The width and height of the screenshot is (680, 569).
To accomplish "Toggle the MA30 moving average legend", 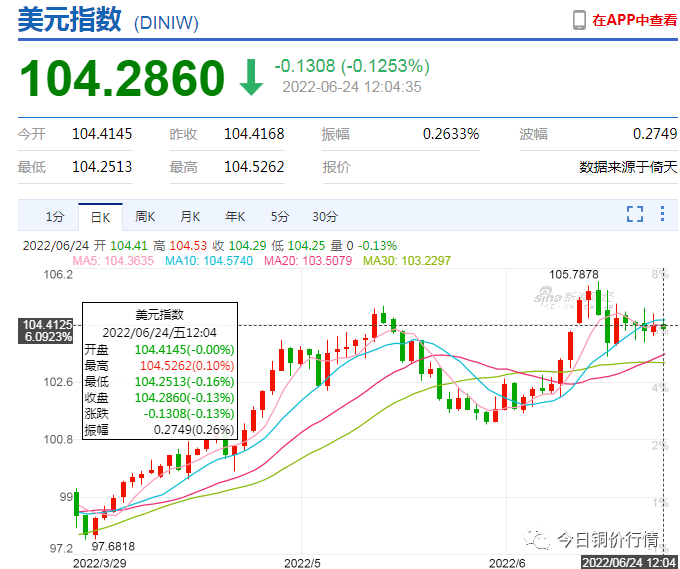I will [x=407, y=261].
